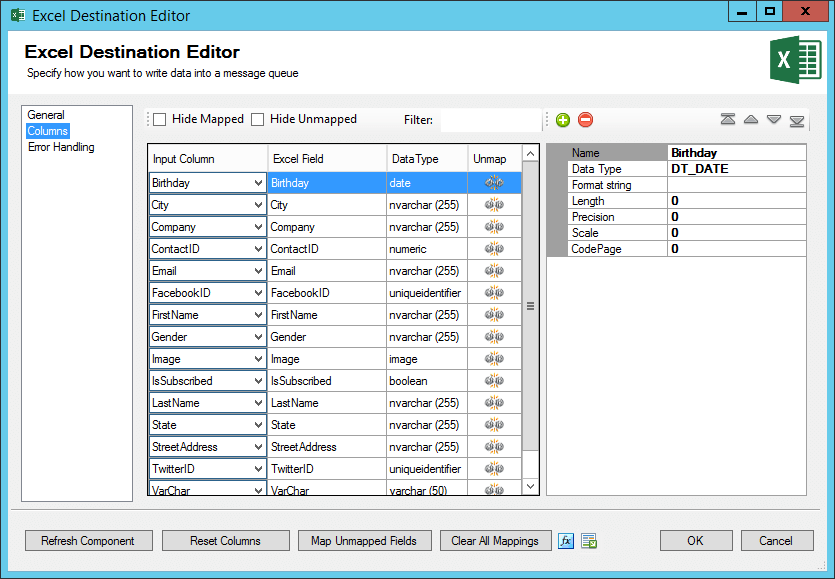Unmap the Email column
Screen dimensions: 835x579
[x=494, y=271]
